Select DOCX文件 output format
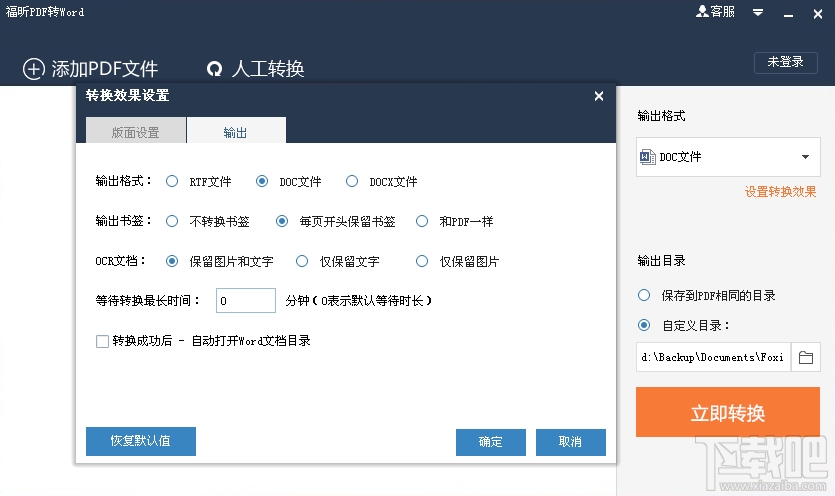Image resolution: width=835 pixels, height=496 pixels. (x=351, y=181)
